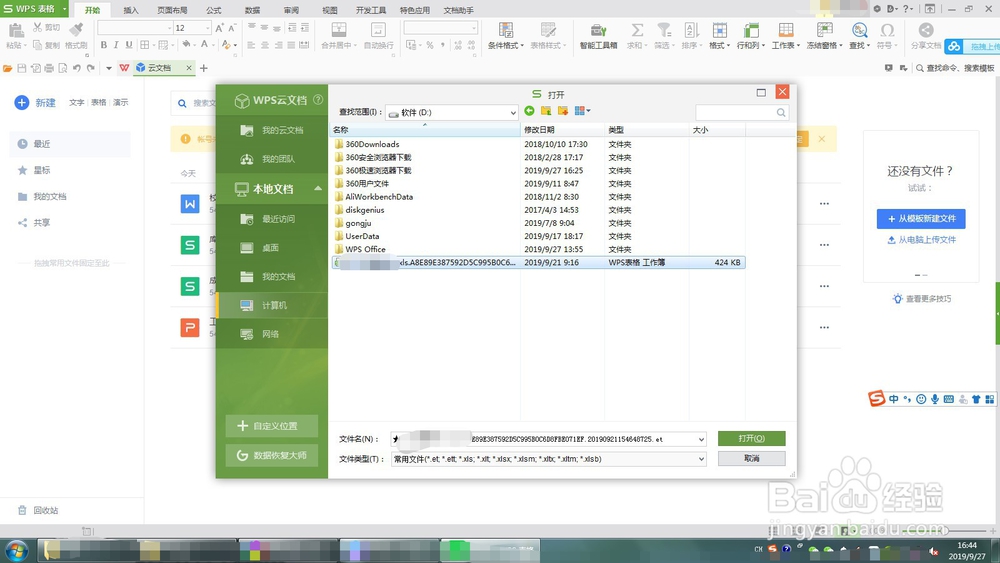
Task: Open the WPS 表格 application menu
Action: (x=34, y=9)
